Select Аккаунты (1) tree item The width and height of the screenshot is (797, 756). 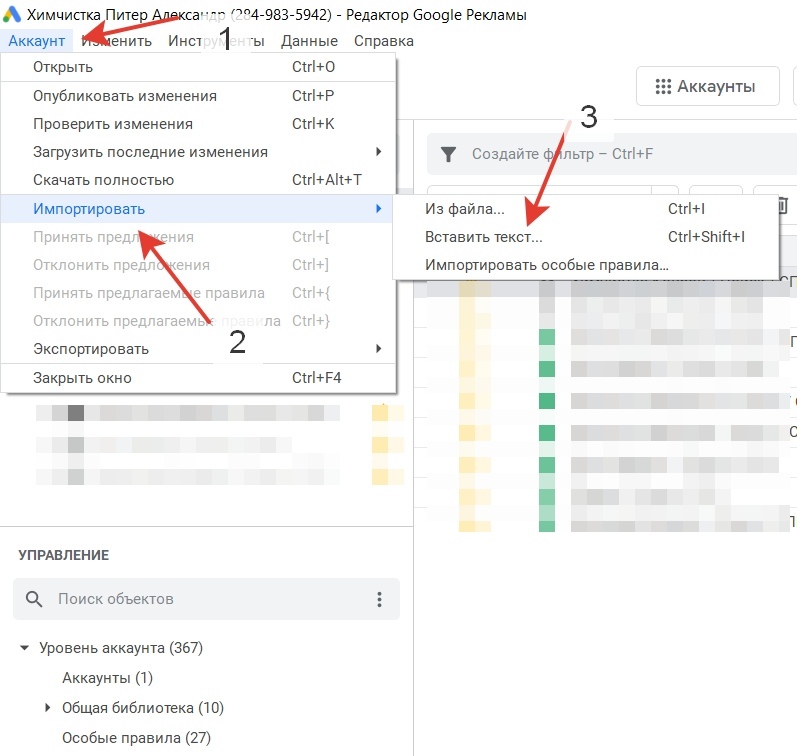(x=107, y=678)
